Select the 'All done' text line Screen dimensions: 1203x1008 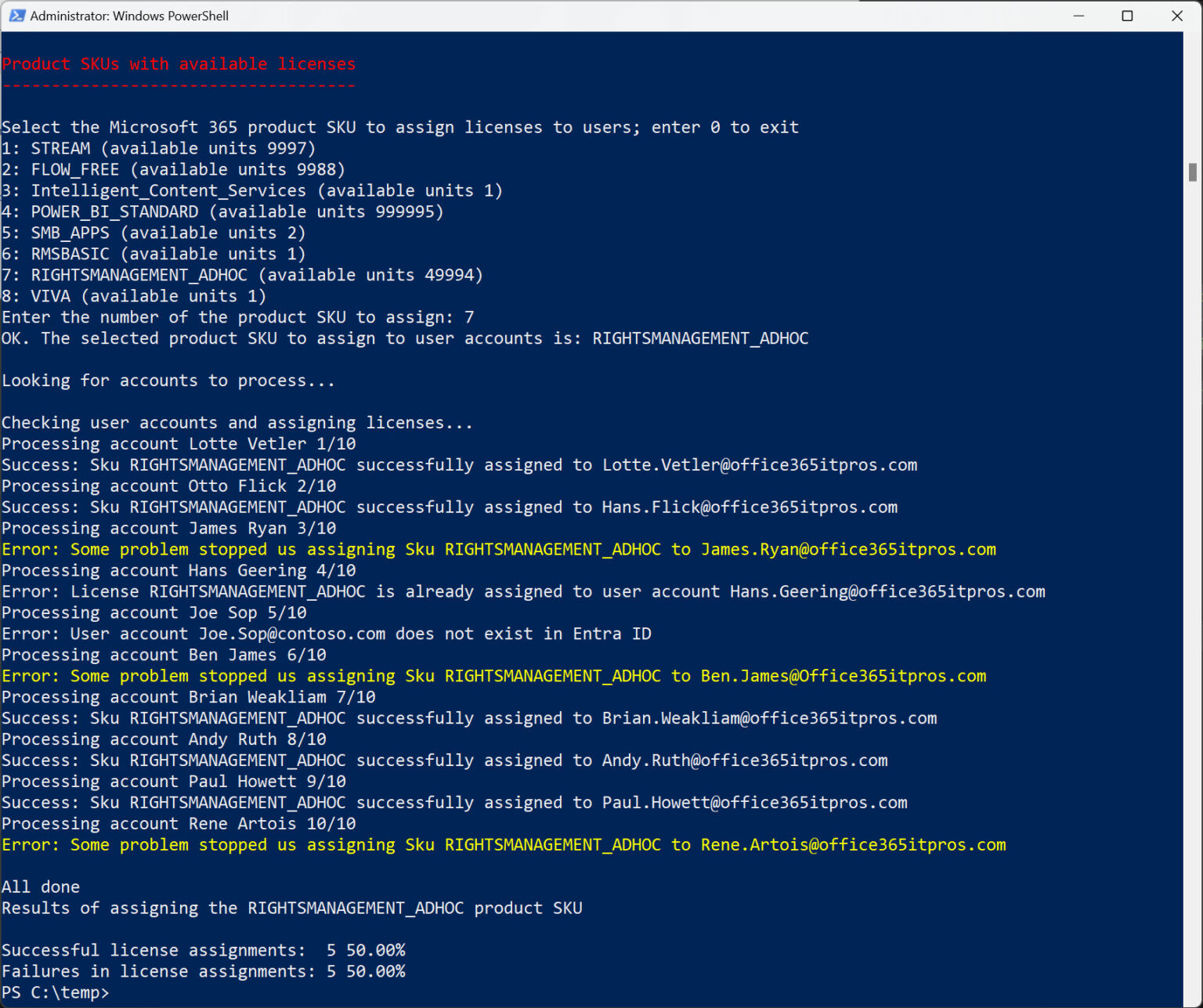[x=40, y=887]
